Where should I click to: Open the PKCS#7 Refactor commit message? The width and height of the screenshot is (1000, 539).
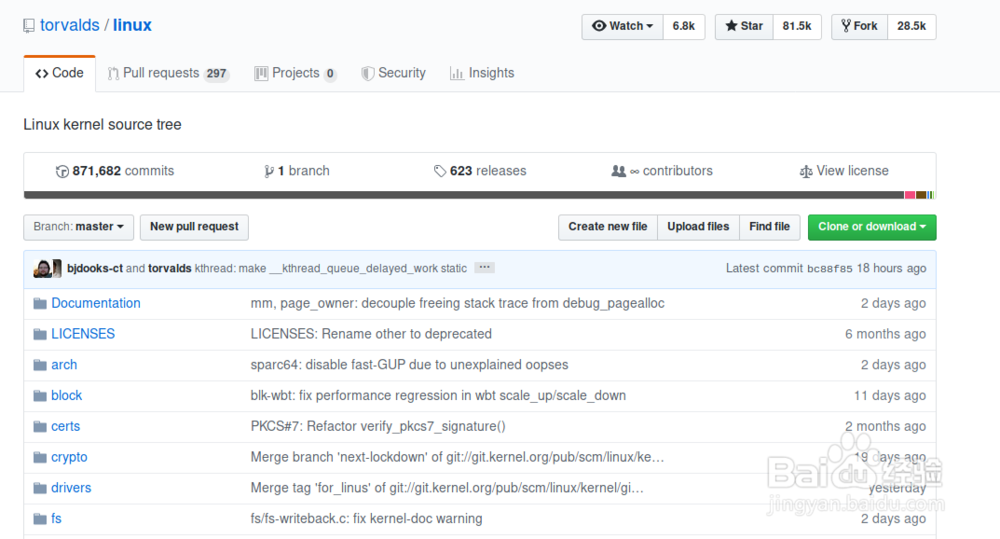coord(378,426)
